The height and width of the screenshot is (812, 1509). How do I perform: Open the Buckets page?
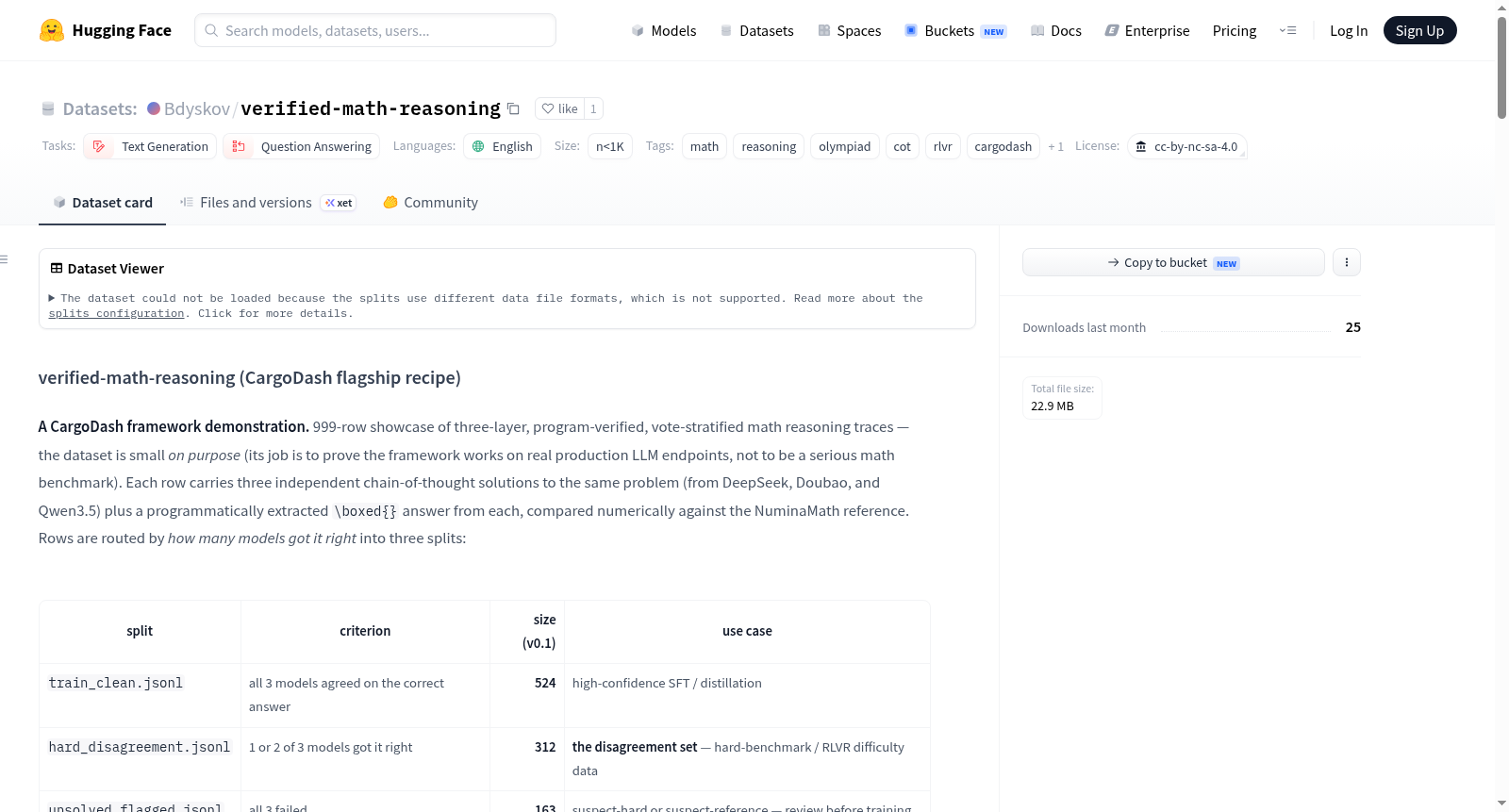click(x=955, y=30)
